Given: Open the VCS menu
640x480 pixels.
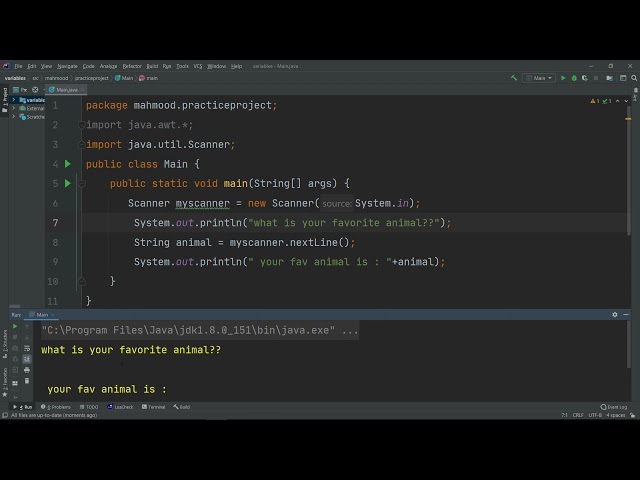Looking at the screenshot, I should [198, 66].
